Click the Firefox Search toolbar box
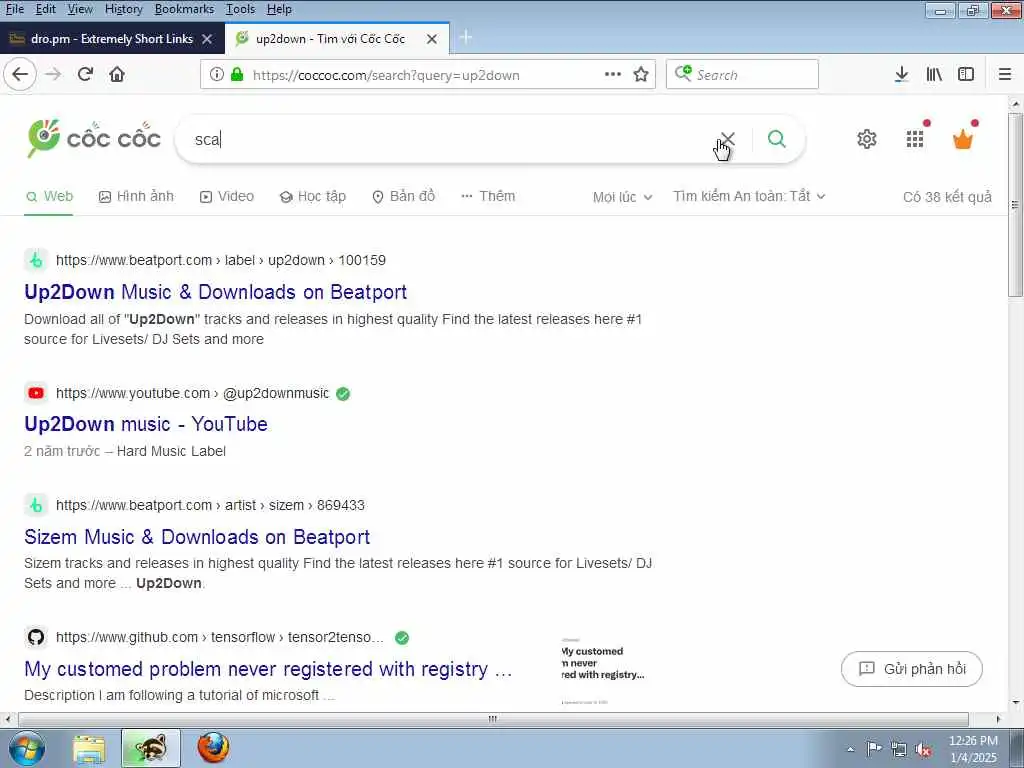 point(742,74)
